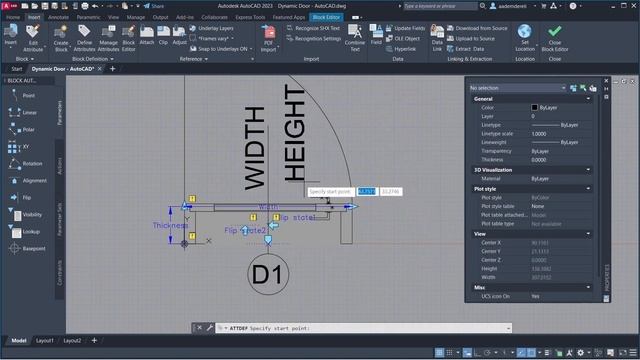Expand the Block Definition panel dropdown
The image size is (640, 360).
click(x=93, y=59)
